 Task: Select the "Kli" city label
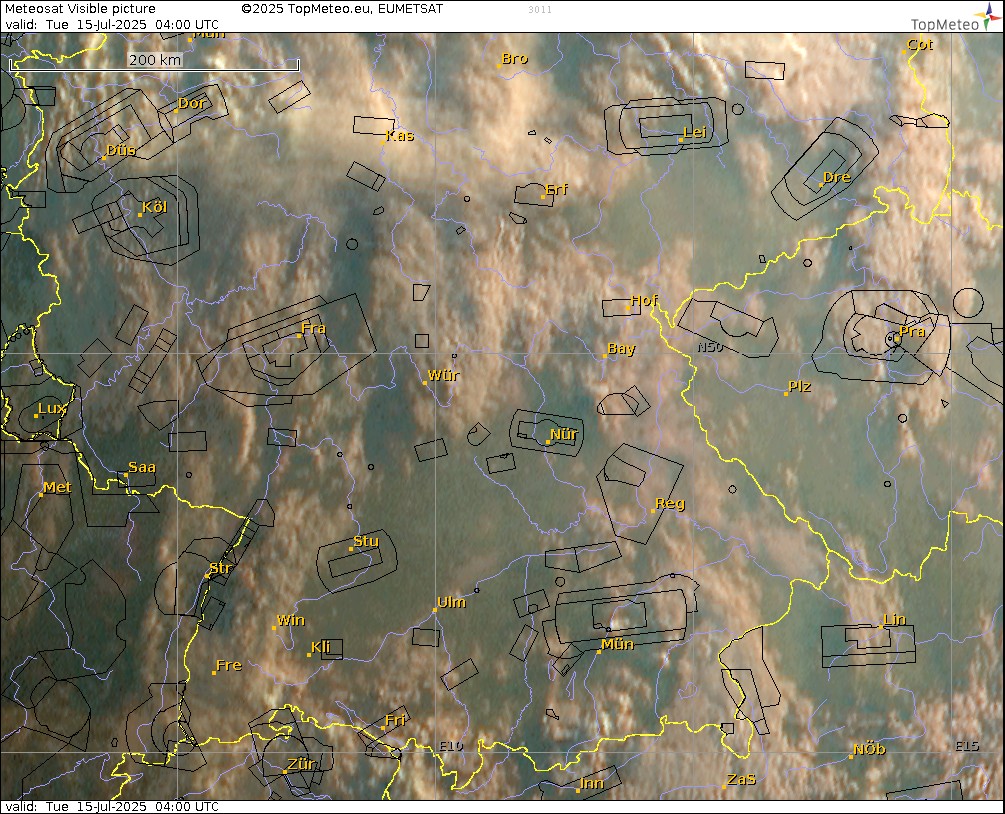click(320, 647)
